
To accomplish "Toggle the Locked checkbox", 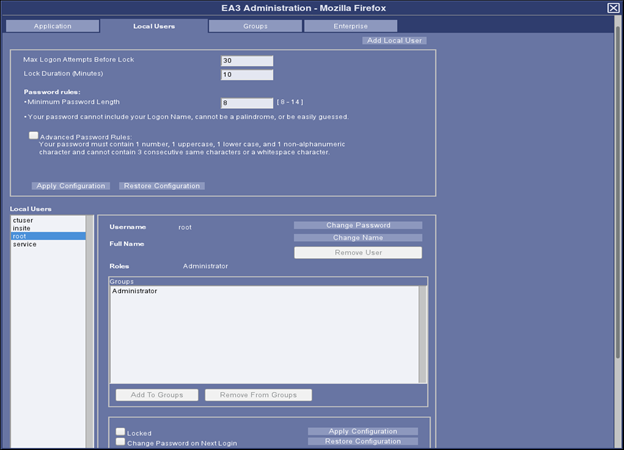I will tap(120, 432).
